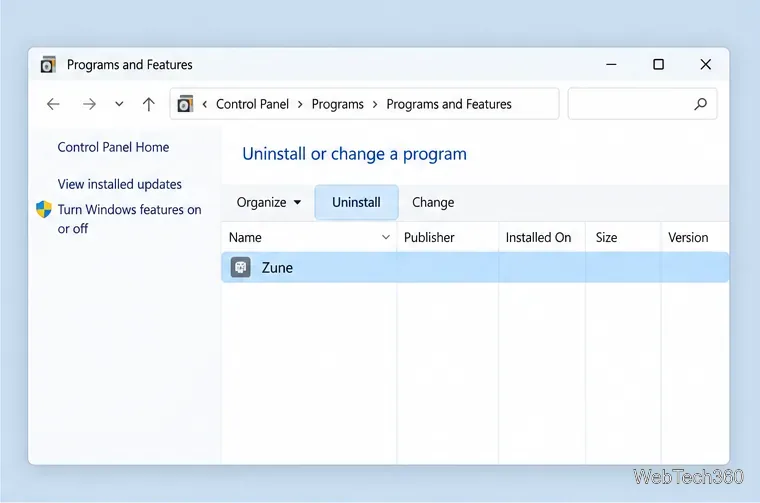Viewport: 760px width, 503px height.
Task: Open the Name column filter dropdown arrow
Action: (386, 237)
